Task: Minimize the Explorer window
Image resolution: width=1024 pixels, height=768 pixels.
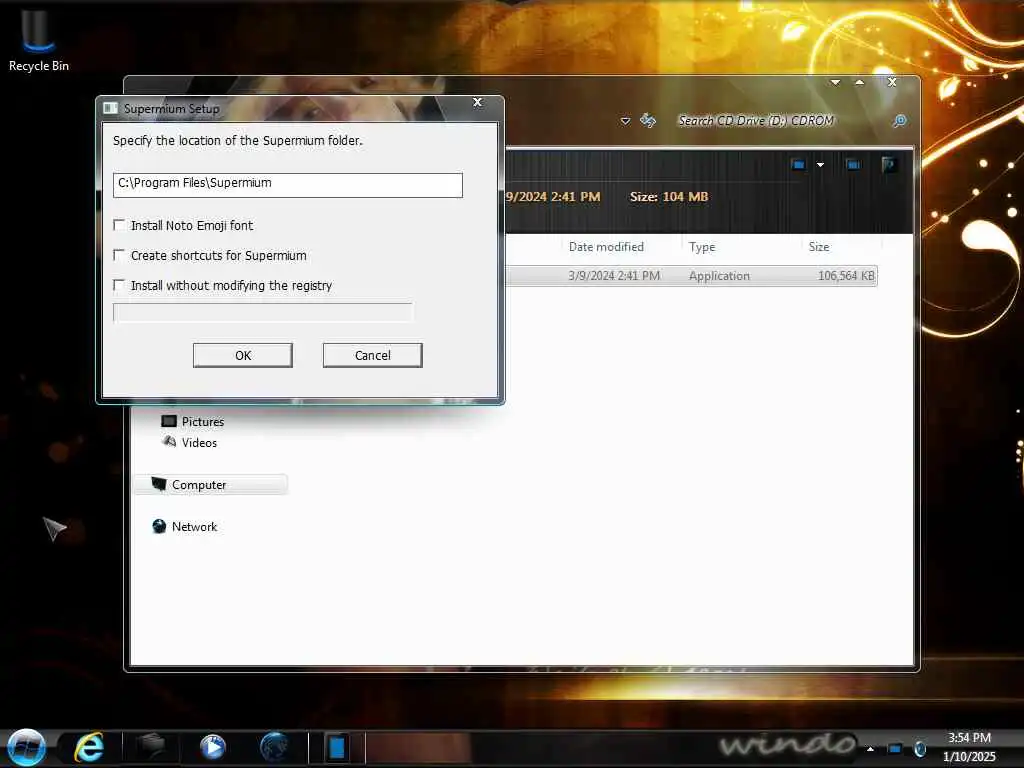Action: point(835,82)
